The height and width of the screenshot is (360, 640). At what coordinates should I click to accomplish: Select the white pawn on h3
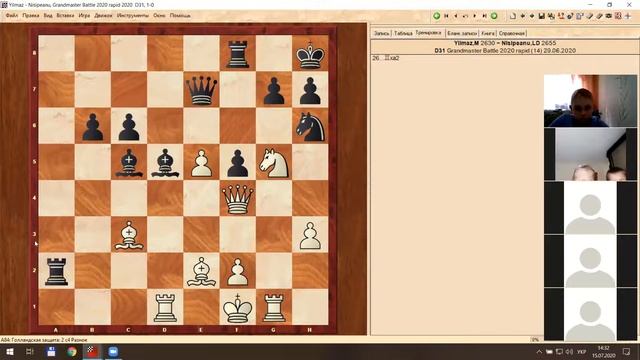[310, 236]
